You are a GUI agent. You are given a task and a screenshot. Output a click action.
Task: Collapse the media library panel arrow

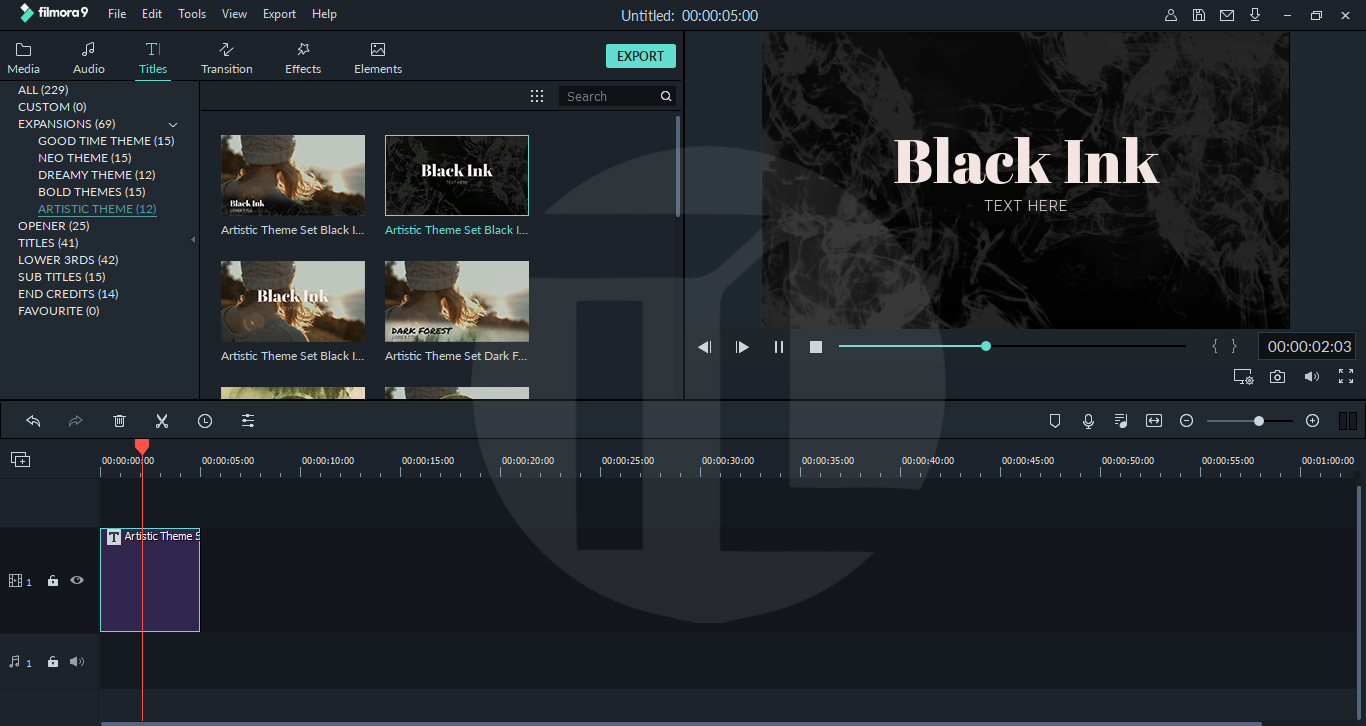point(192,239)
